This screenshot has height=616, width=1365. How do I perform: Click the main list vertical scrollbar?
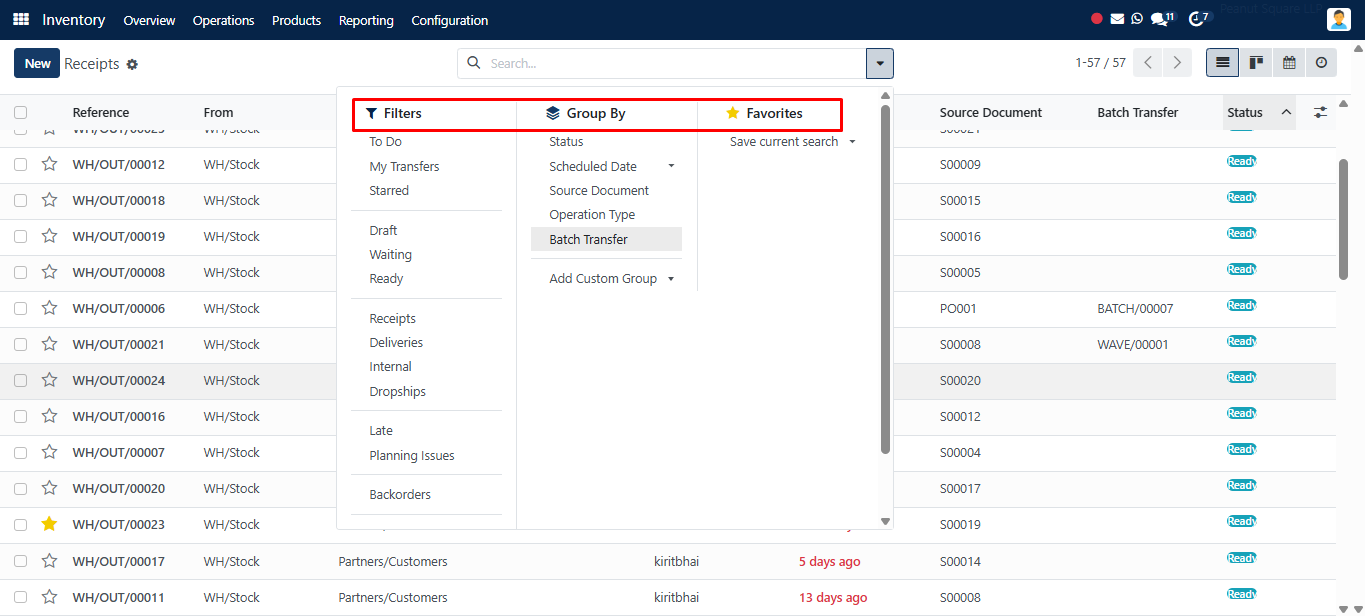pos(1343,220)
